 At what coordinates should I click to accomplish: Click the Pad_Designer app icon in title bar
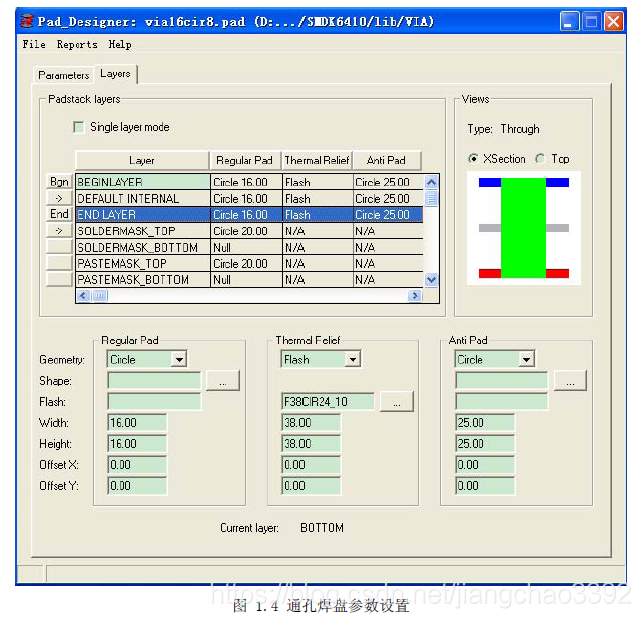tap(29, 21)
